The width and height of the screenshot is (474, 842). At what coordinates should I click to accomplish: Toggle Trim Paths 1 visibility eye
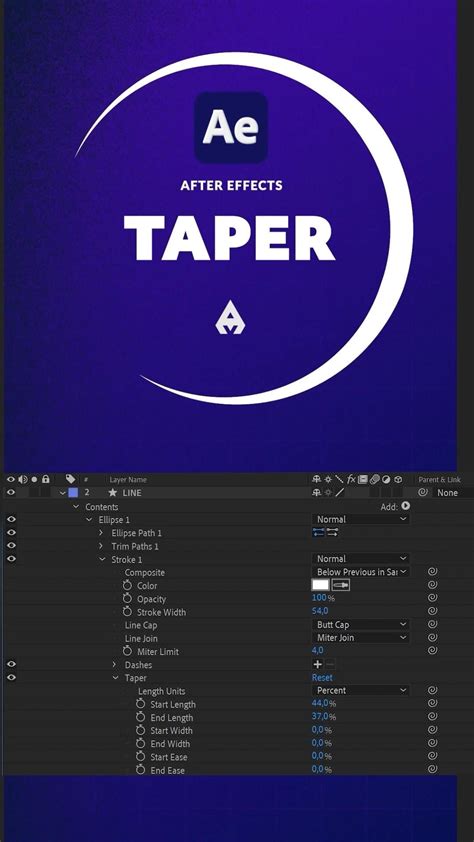11,546
